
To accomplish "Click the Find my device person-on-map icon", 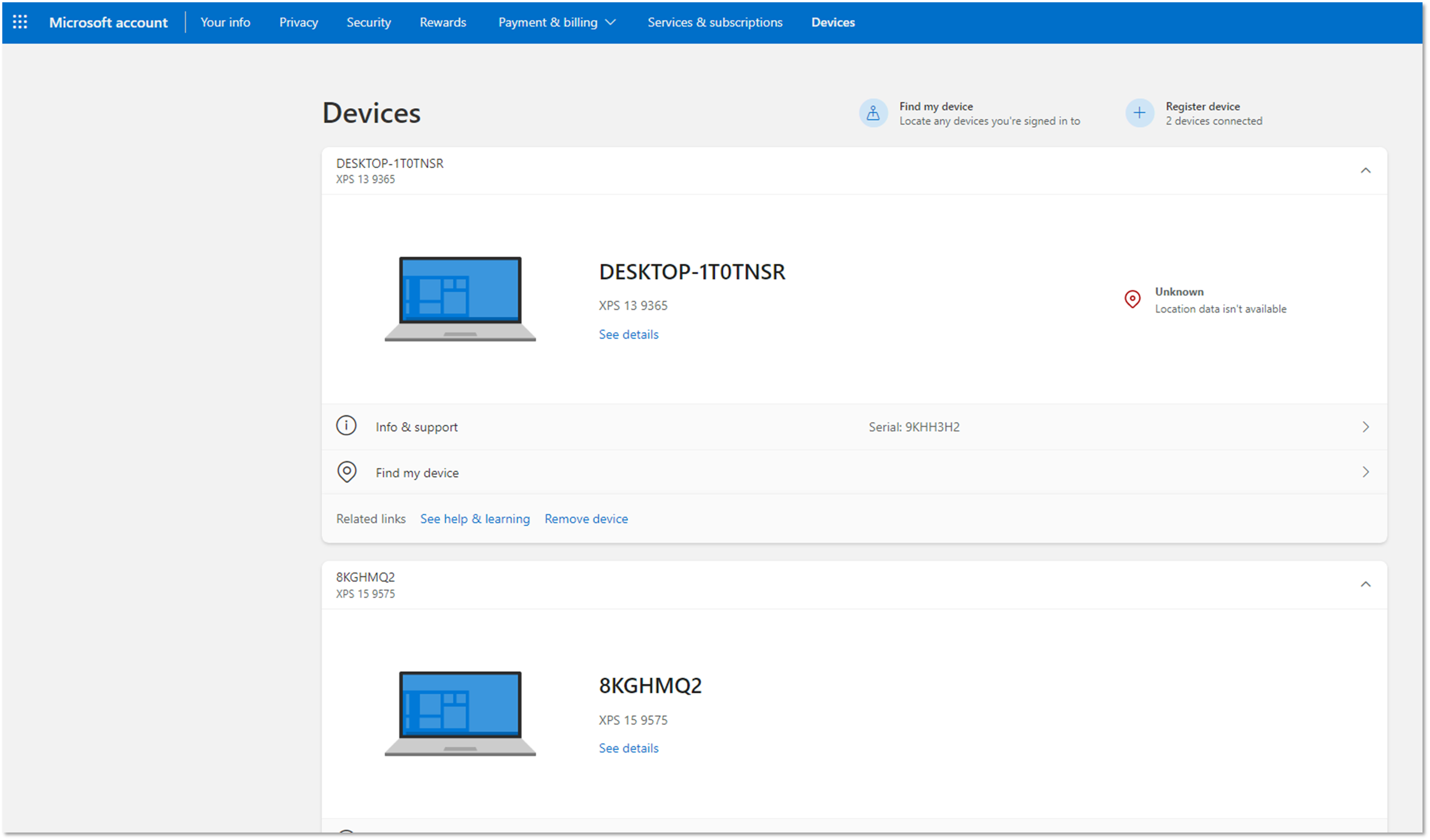I will pyautogui.click(x=873, y=113).
